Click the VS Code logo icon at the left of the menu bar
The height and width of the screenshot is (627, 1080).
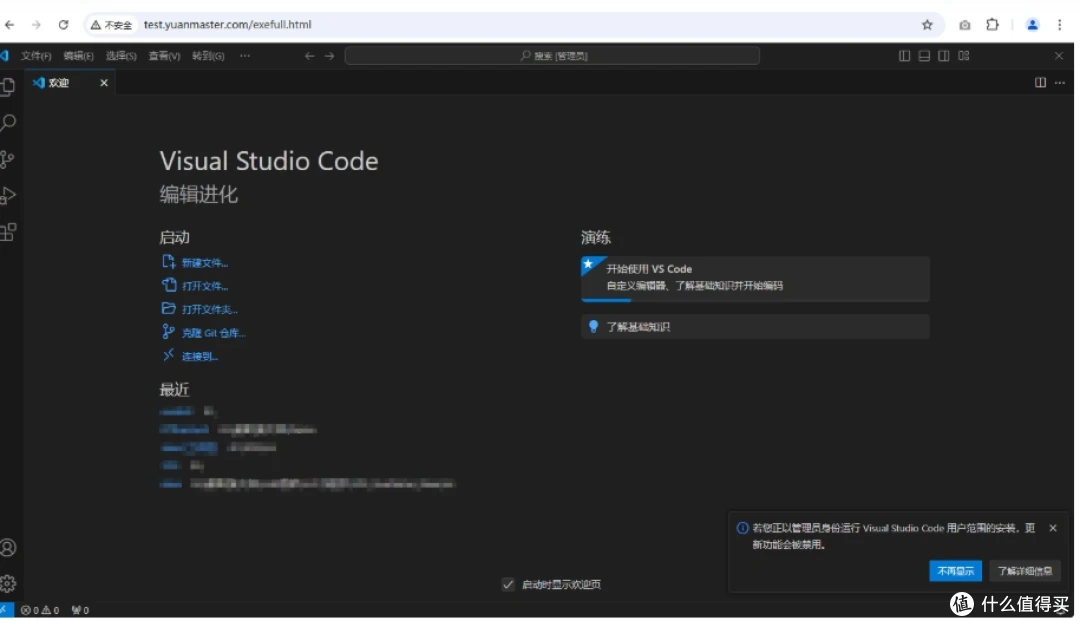5,56
